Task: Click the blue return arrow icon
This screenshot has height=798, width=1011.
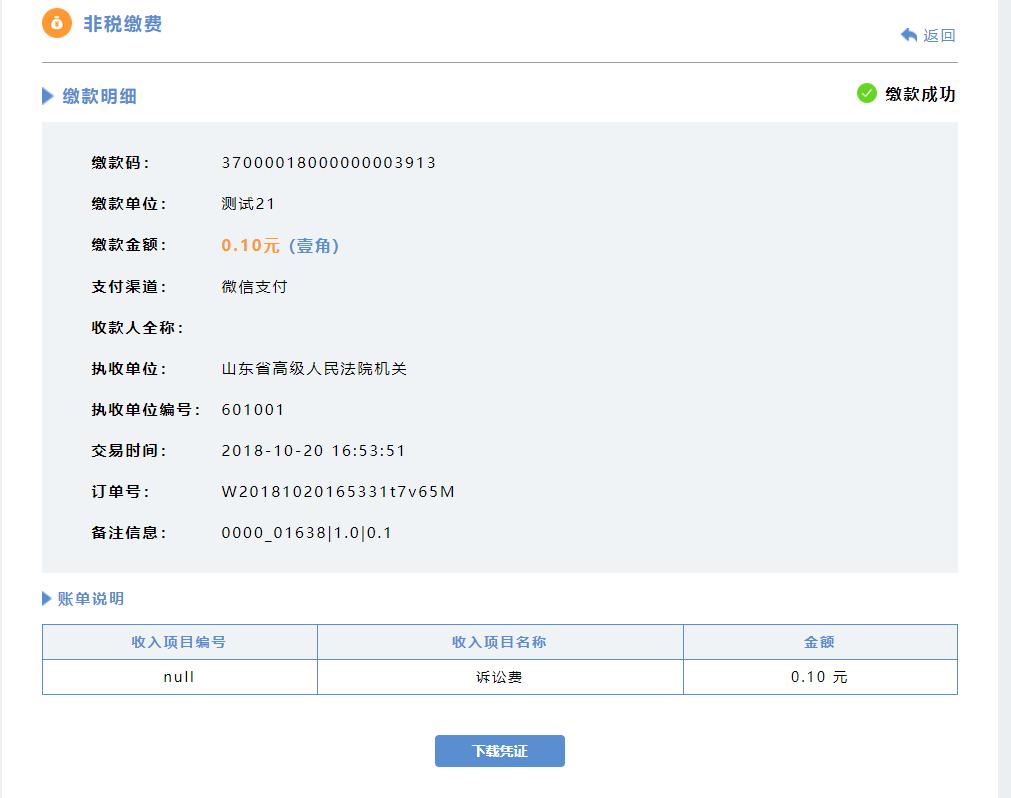Action: (x=907, y=34)
